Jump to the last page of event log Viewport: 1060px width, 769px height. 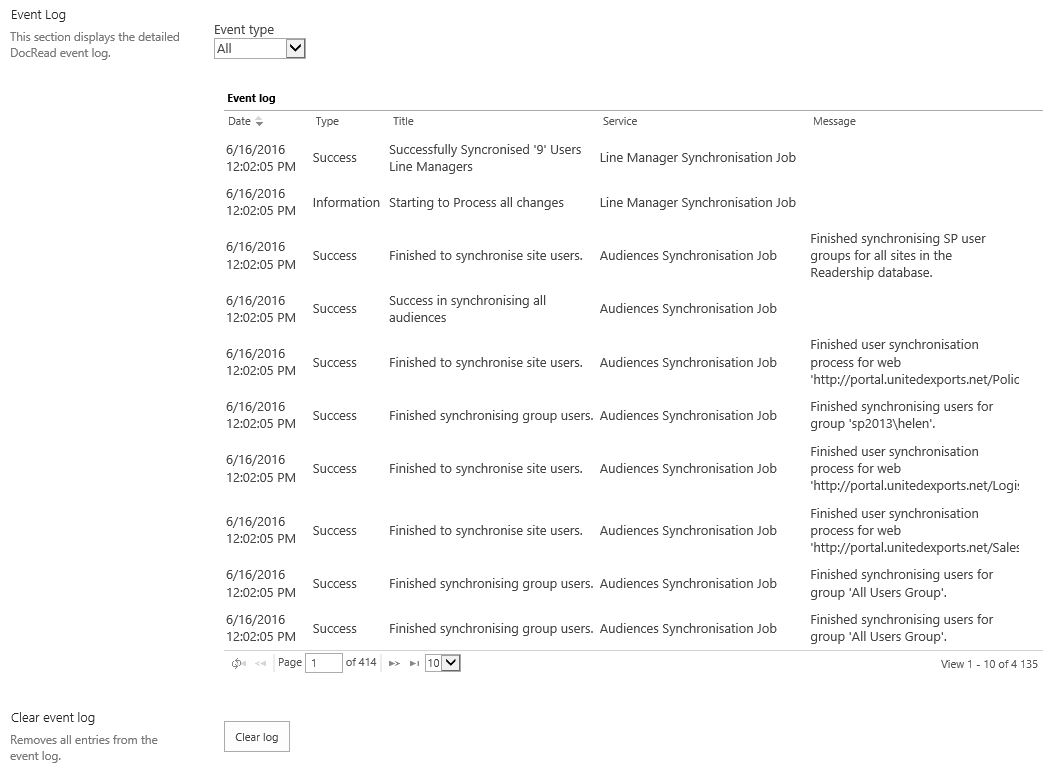(x=414, y=663)
